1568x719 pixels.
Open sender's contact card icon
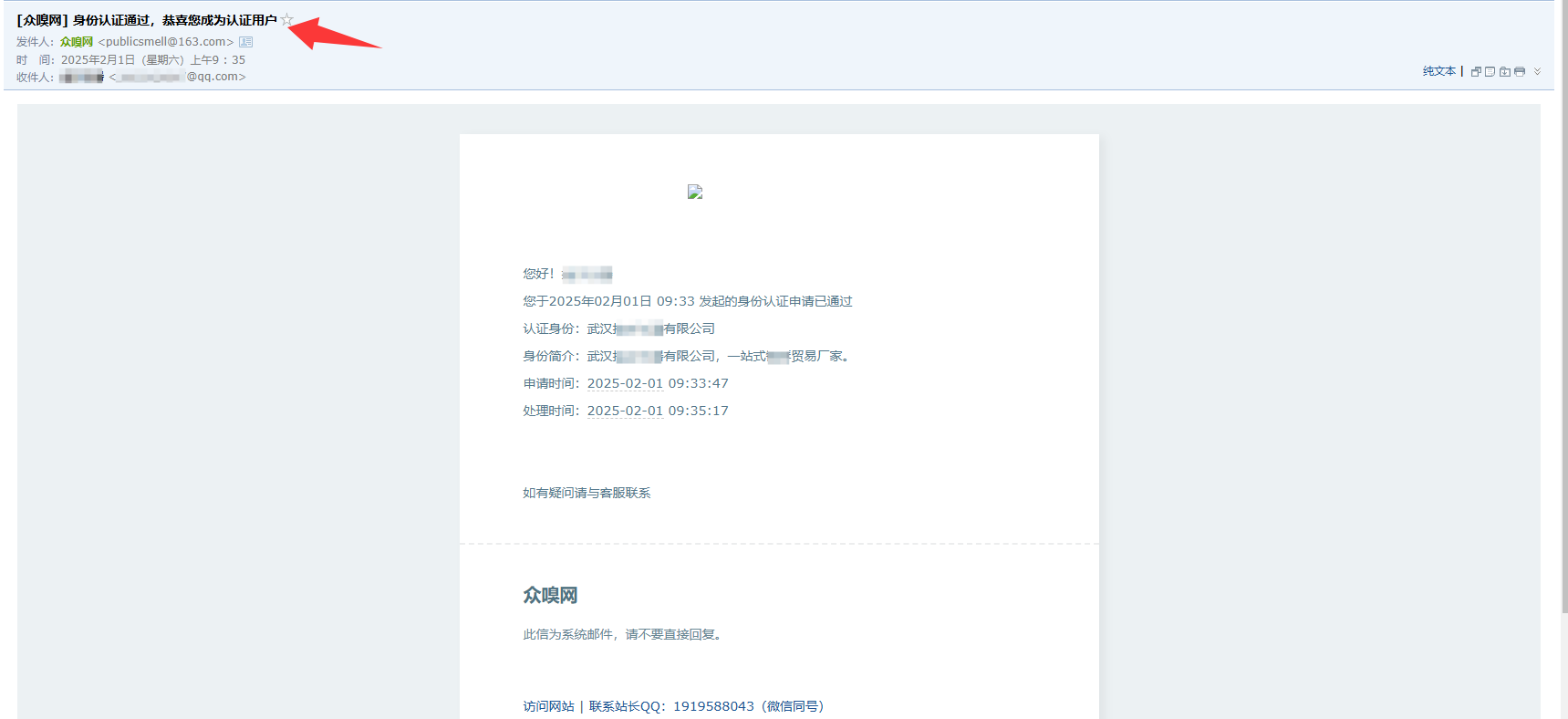(245, 42)
